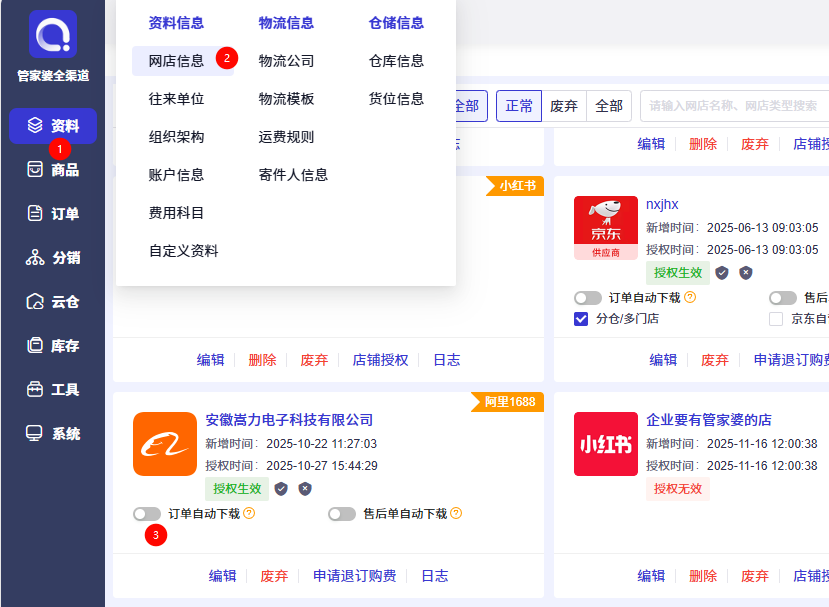The height and width of the screenshot is (607, 829).
Task: Click help icon beside 售后单自动下载
Action: coord(456,513)
